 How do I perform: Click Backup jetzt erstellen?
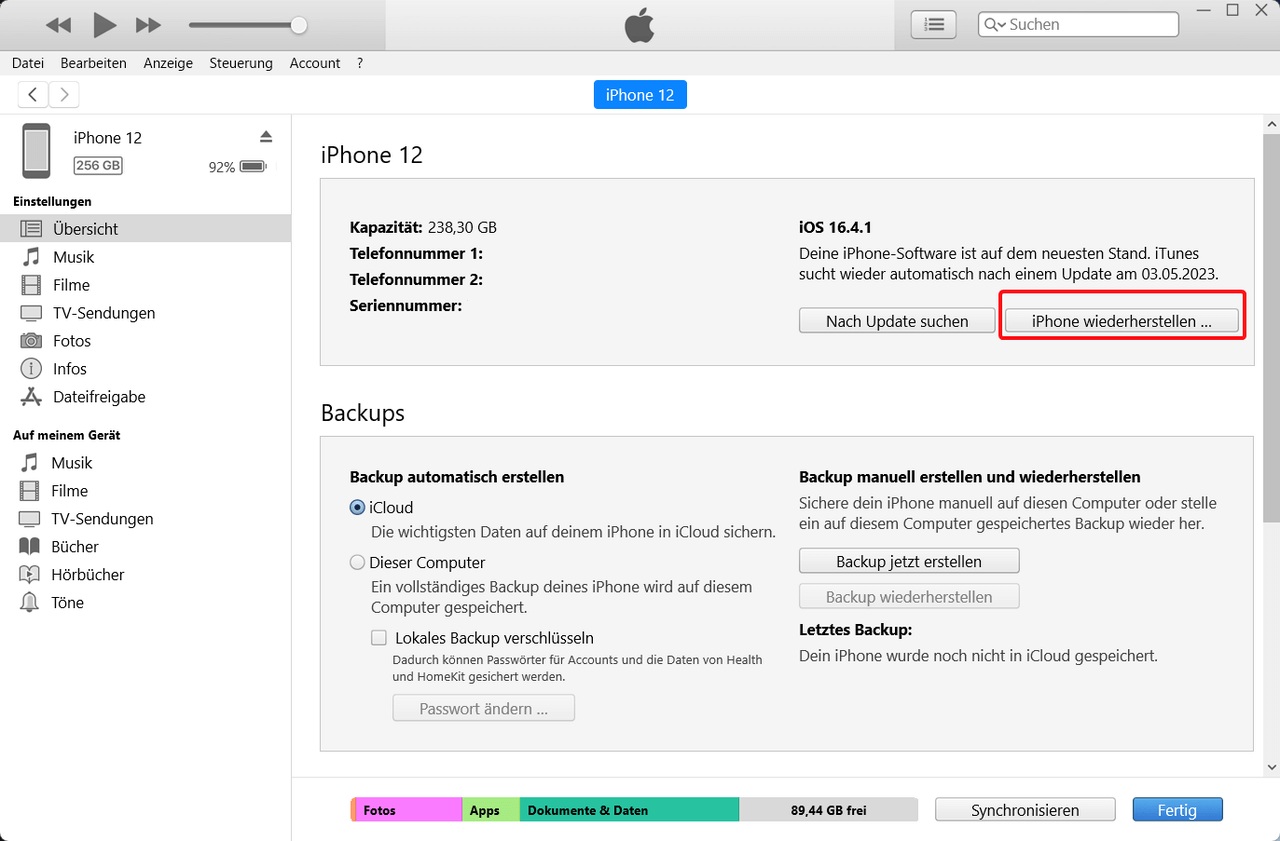click(x=908, y=561)
